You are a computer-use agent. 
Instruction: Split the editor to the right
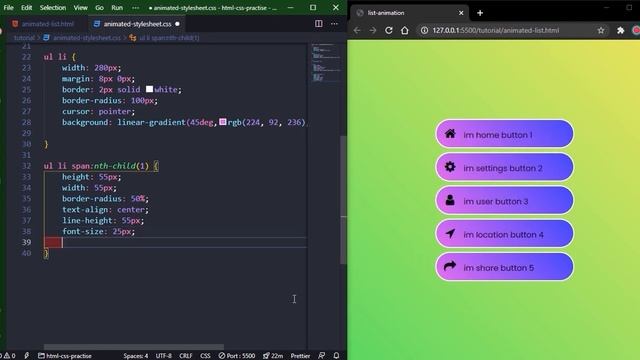319,24
